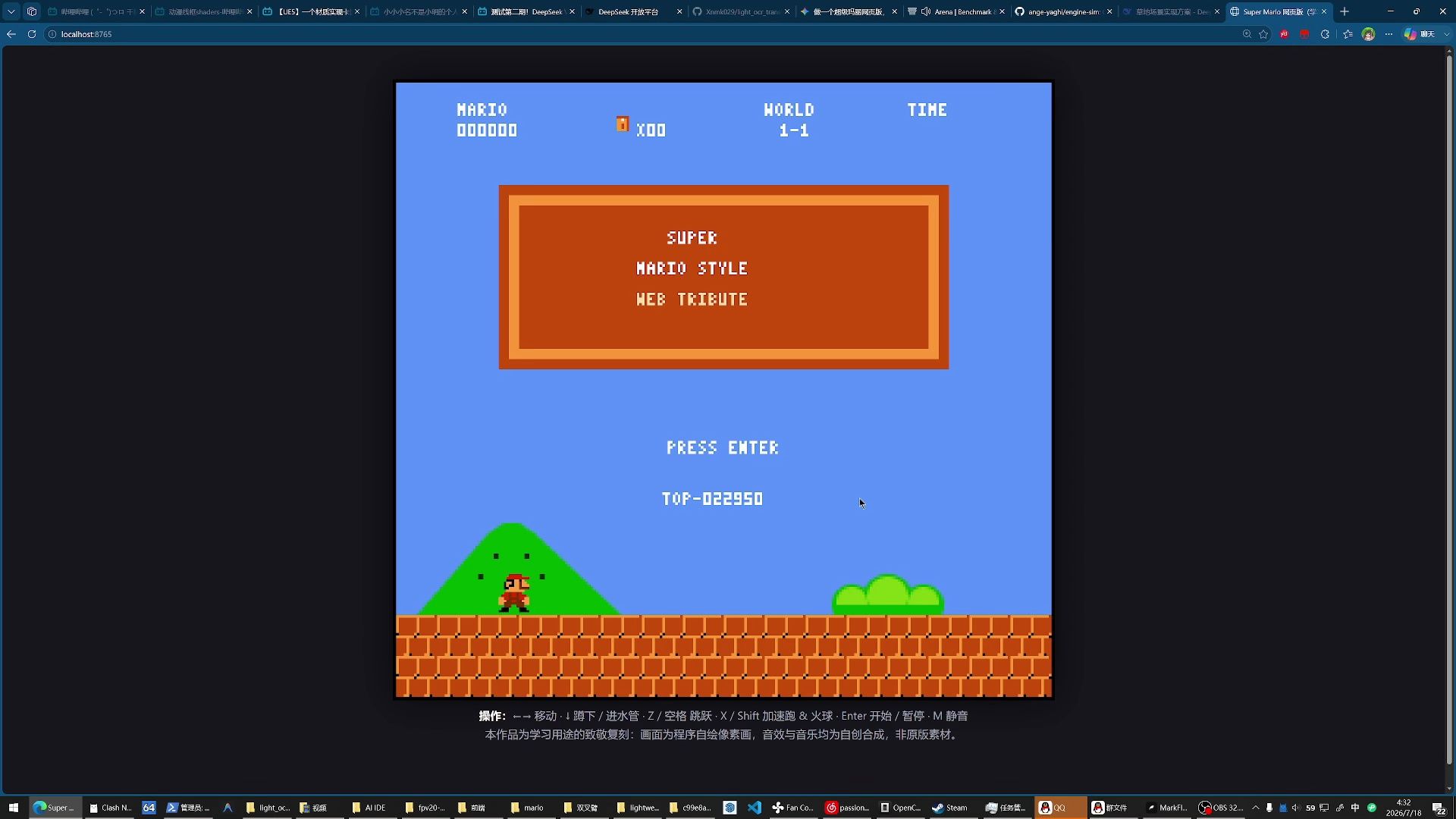The image size is (1456, 819).
Task: Open QQ from the taskbar
Action: click(1061, 808)
